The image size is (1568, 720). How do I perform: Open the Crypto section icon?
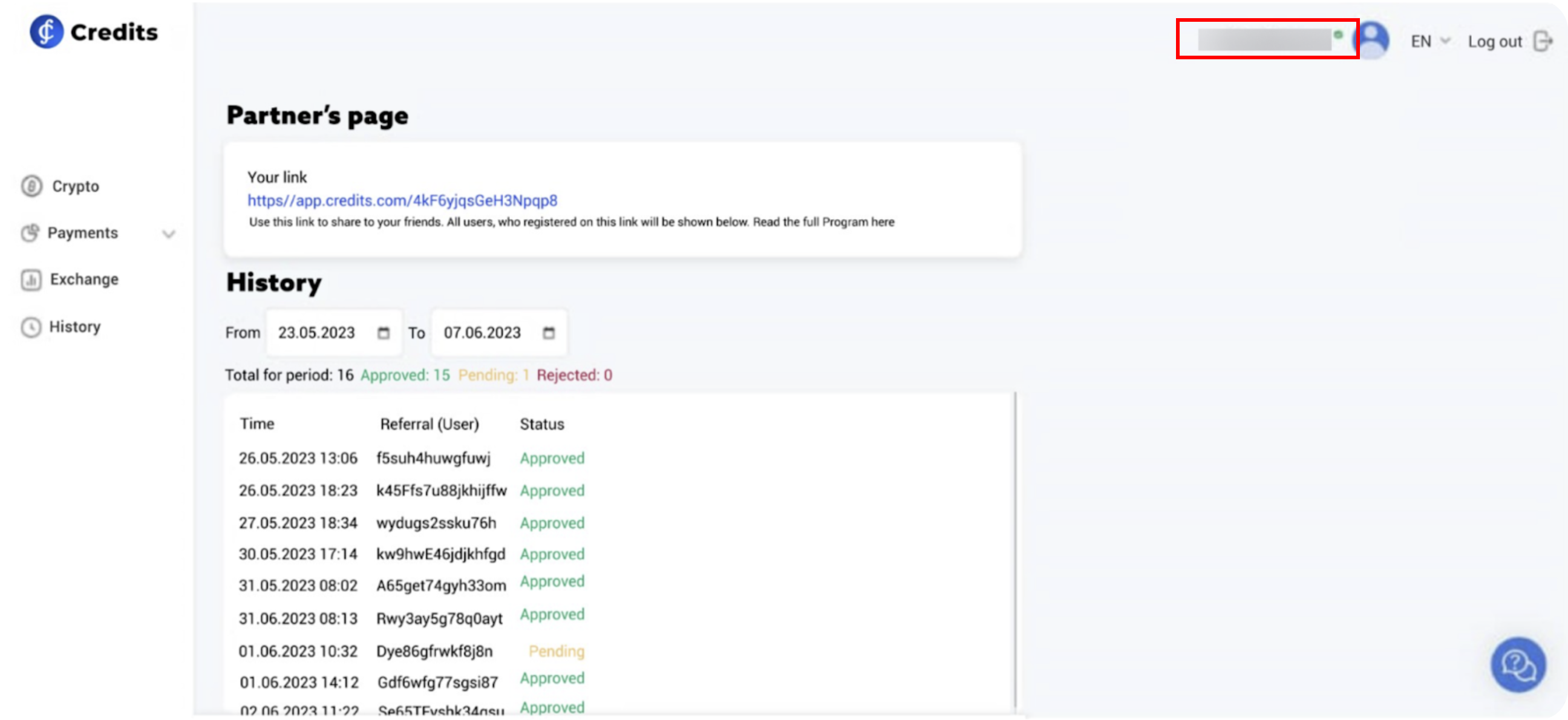31,186
